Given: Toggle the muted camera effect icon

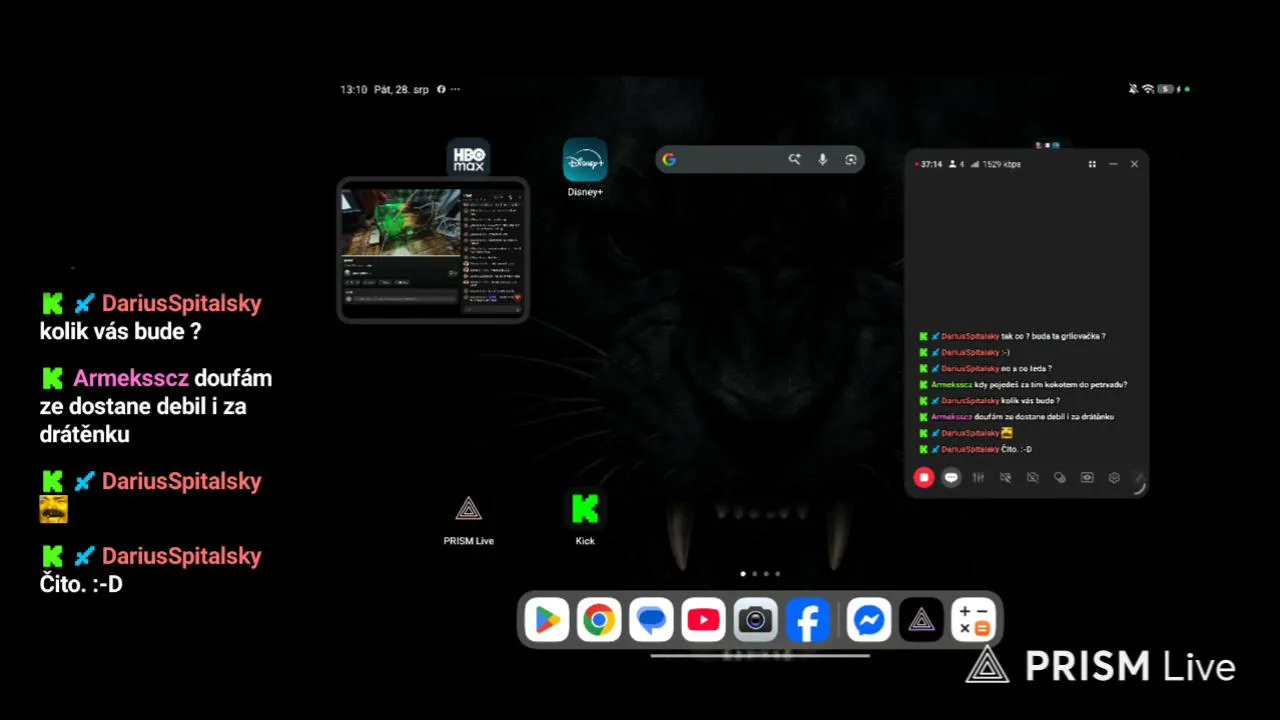Looking at the screenshot, I should pyautogui.click(x=1005, y=478).
